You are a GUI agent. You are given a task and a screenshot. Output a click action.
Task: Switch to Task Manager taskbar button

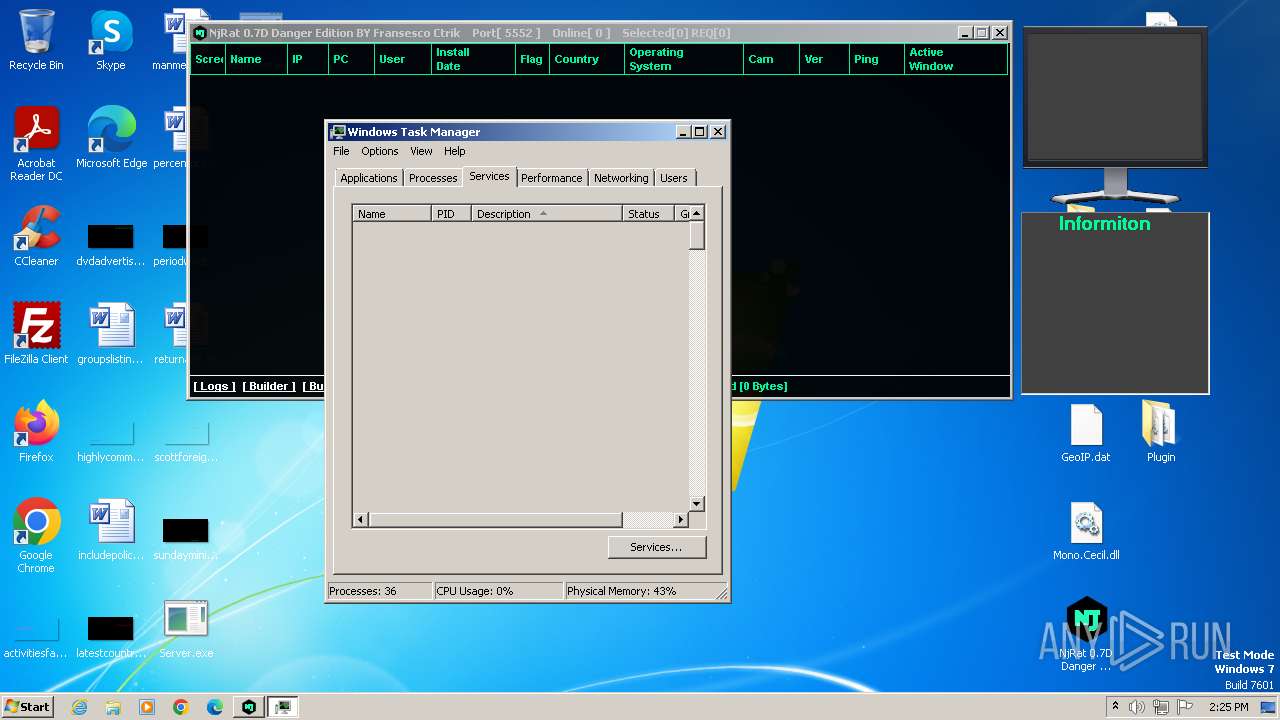(283, 707)
